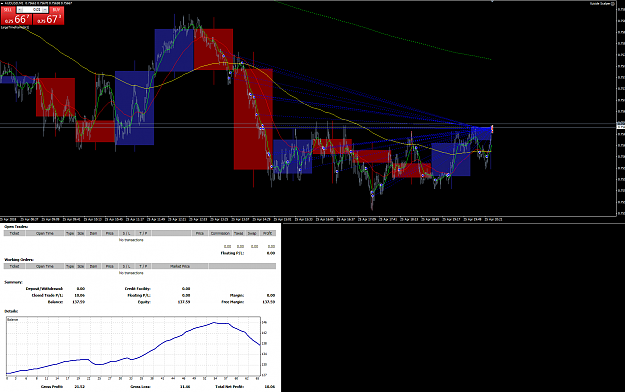Click the buy price panel showing 67
Image resolution: width=625 pixels, height=392 pixels.
49,19
